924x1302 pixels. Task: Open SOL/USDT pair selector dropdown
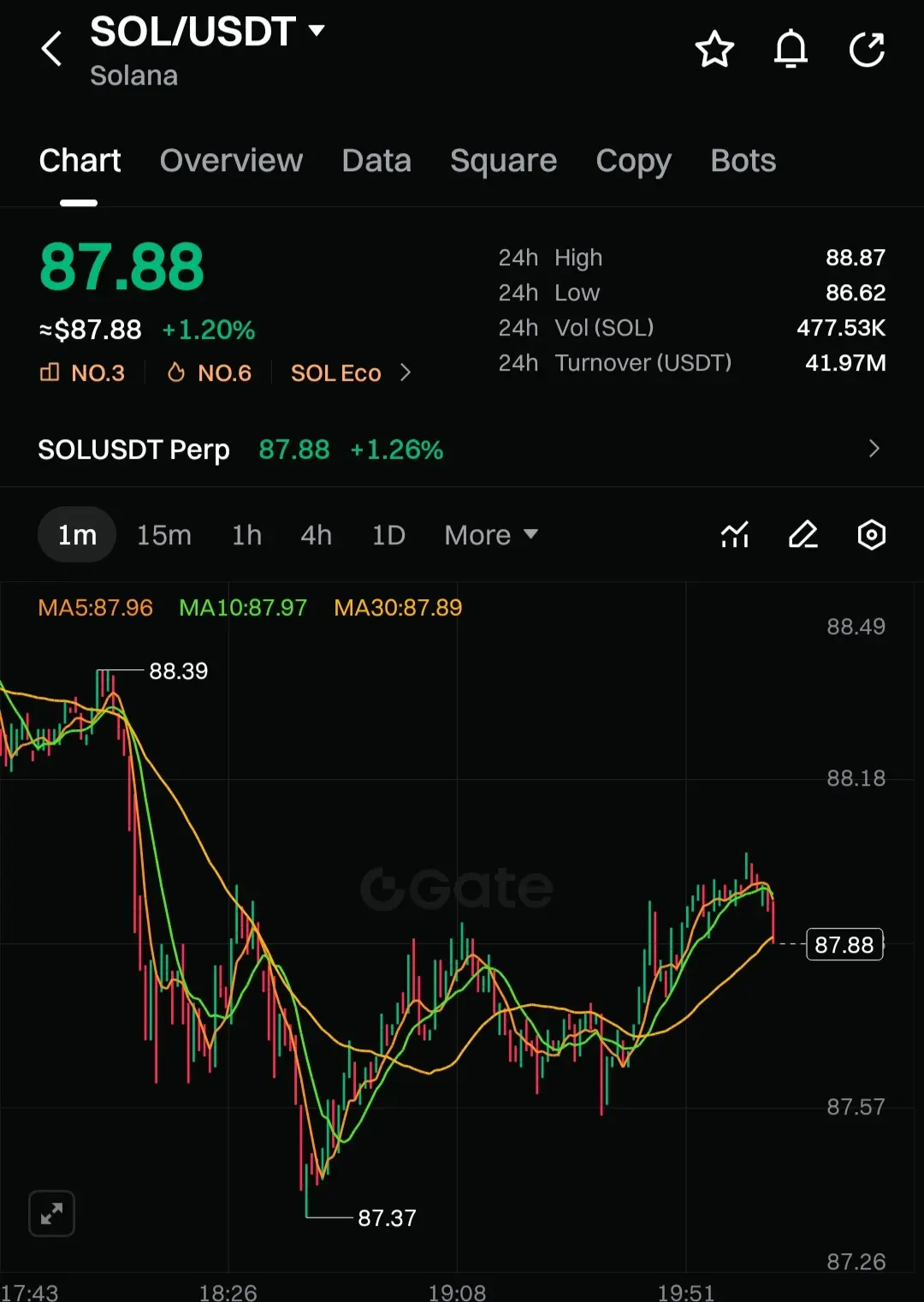(208, 32)
